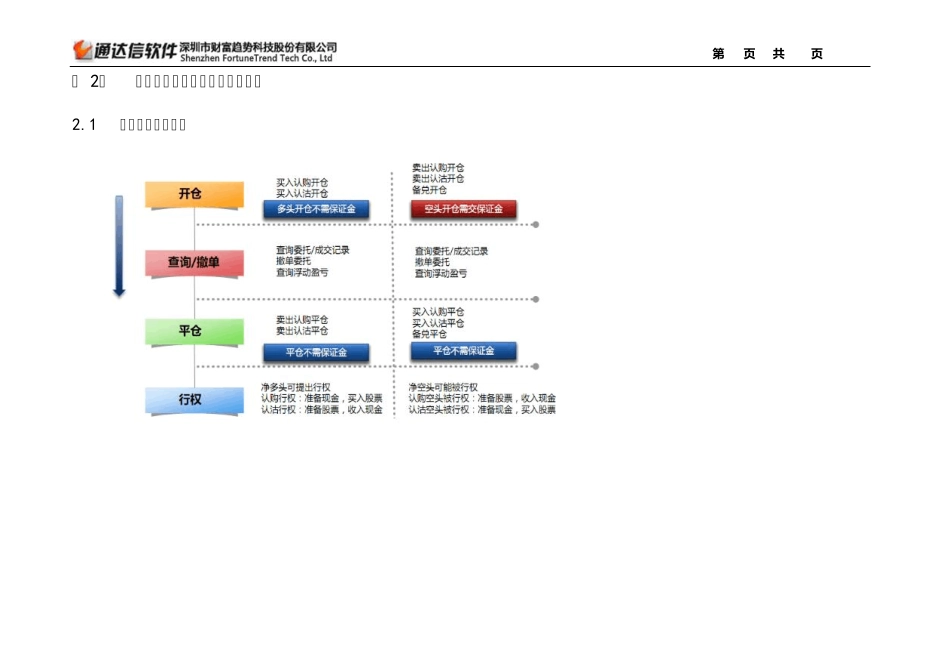The width and height of the screenshot is (950, 672).
Task: Click the 买入认购开仓 text
Action: pyautogui.click(x=302, y=182)
